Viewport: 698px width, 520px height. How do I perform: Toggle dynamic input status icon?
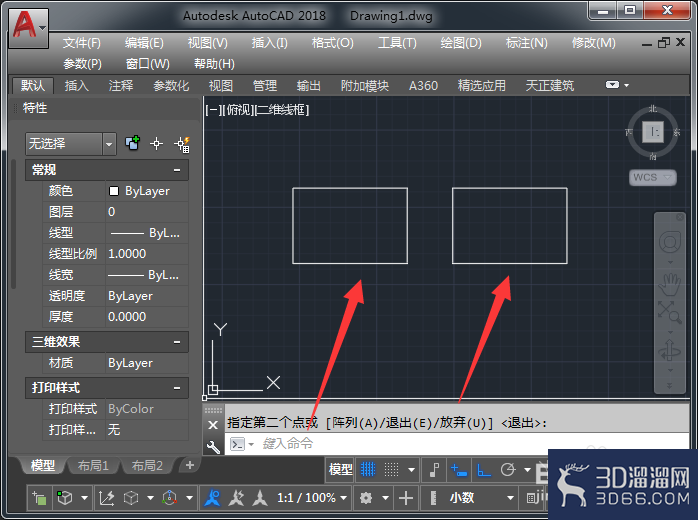459,470
